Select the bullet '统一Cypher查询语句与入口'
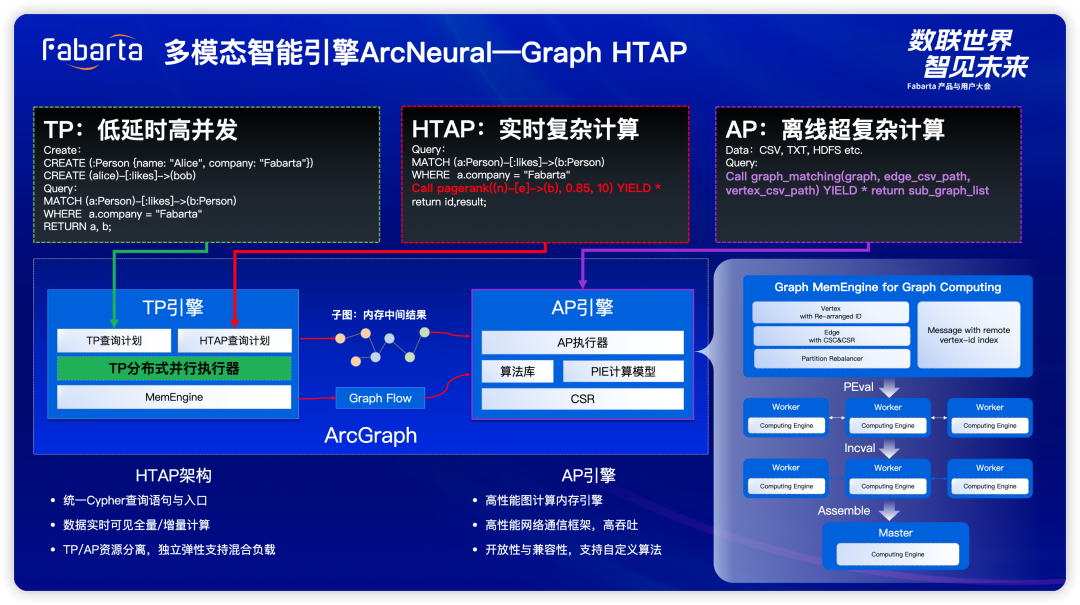Viewport: 1080px width, 605px height. coord(135,500)
